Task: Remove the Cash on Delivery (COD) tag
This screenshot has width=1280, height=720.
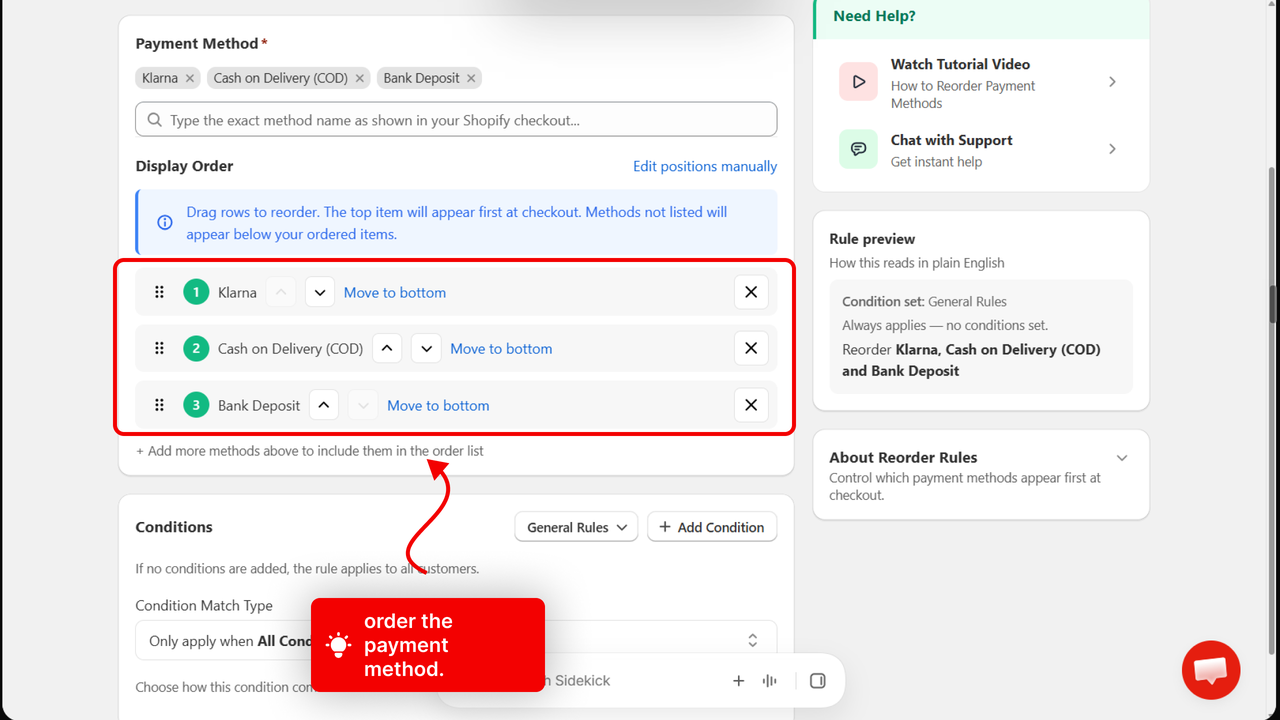Action: (360, 78)
